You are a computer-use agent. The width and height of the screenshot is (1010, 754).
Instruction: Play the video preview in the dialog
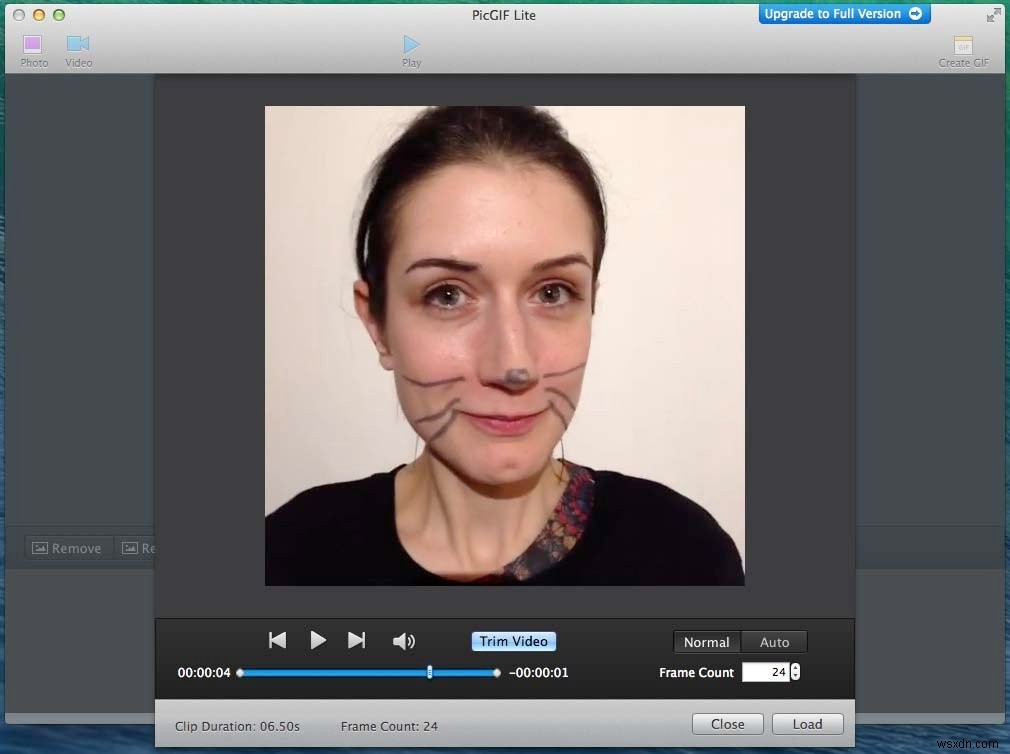coord(318,641)
